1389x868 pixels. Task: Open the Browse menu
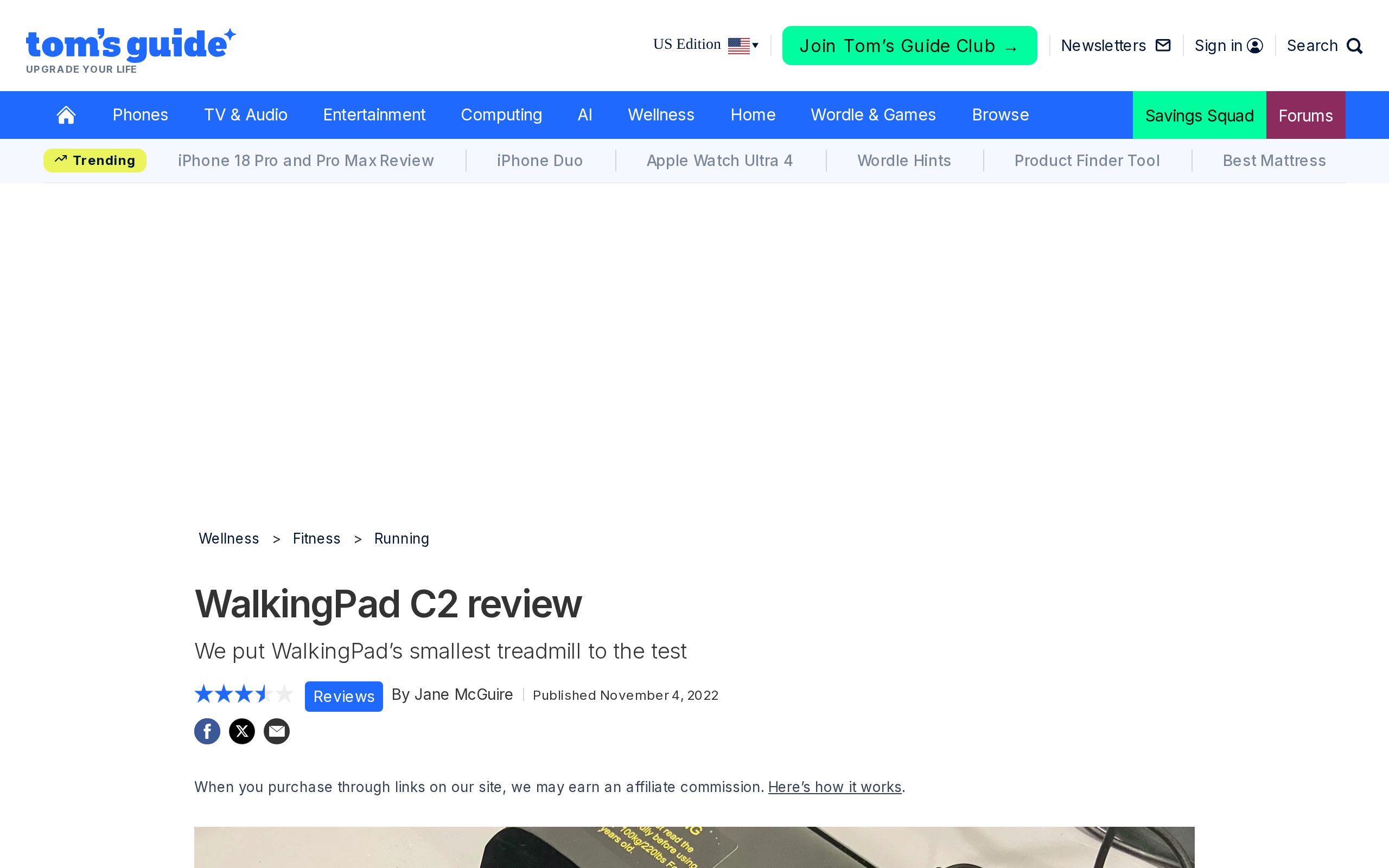pos(1001,115)
